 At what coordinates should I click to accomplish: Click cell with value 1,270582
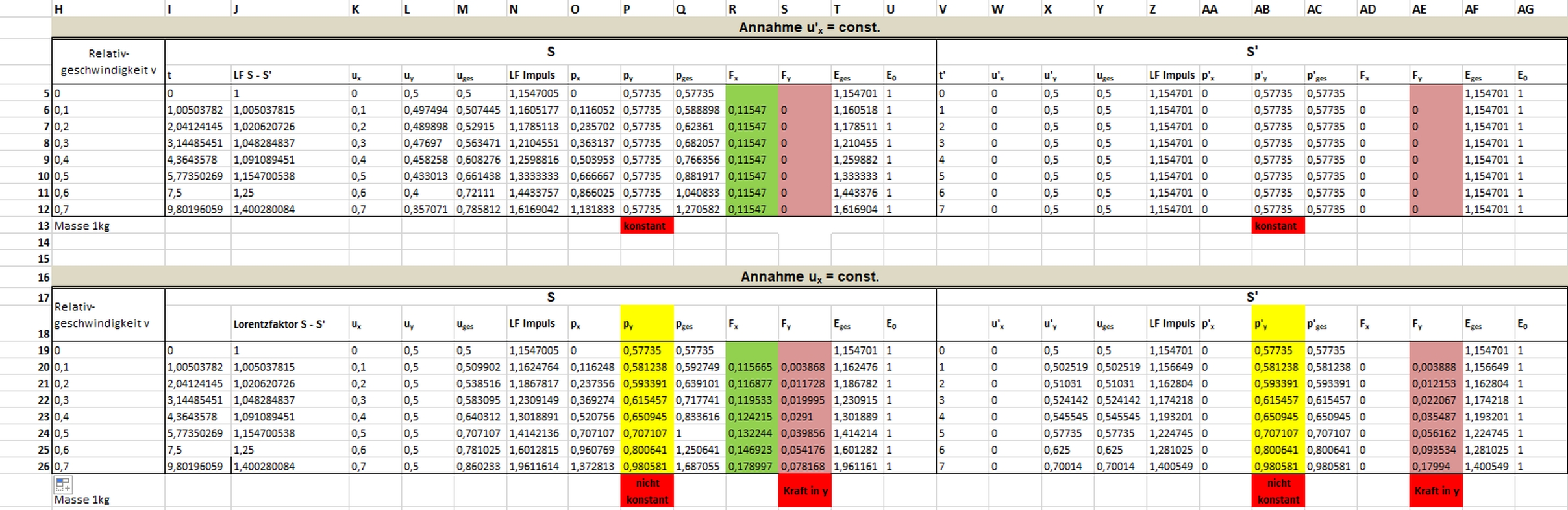(x=699, y=210)
